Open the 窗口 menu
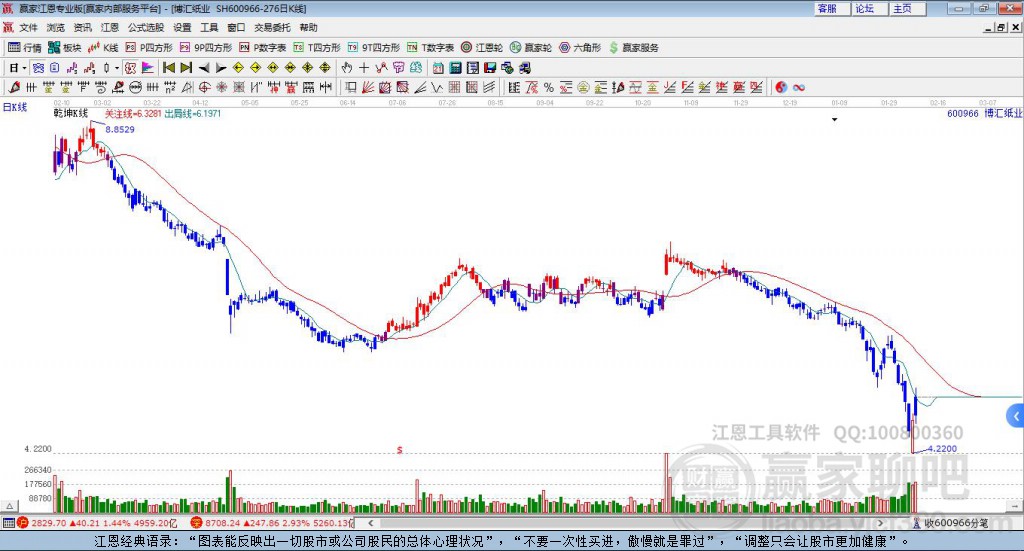This screenshot has width=1024, height=551. point(236,27)
